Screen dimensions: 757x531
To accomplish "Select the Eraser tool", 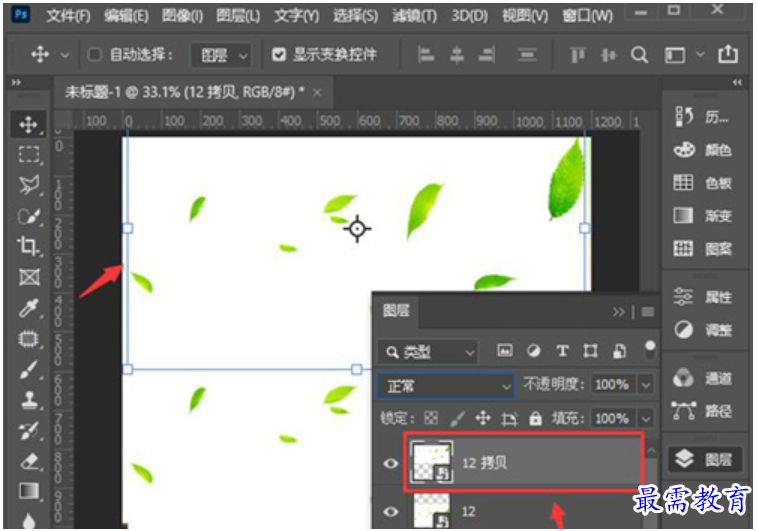I will click(x=29, y=461).
